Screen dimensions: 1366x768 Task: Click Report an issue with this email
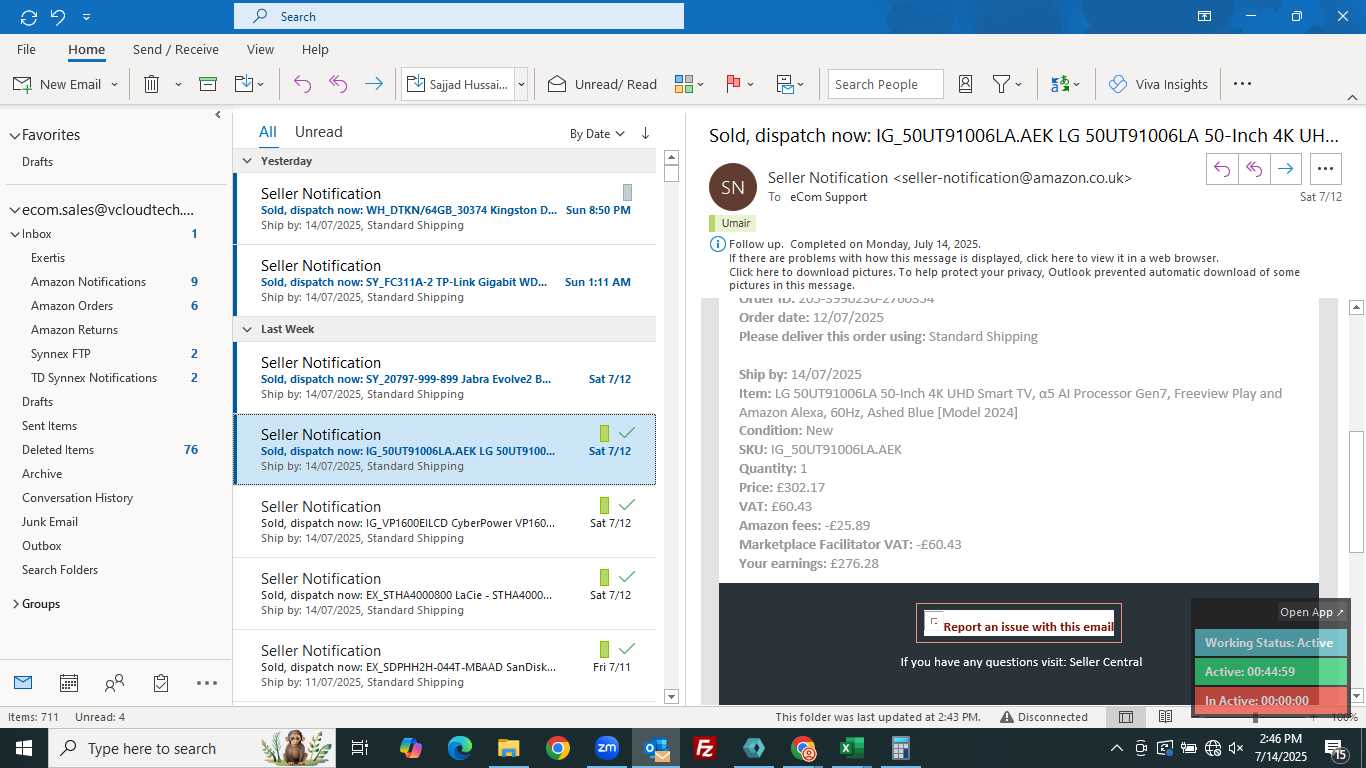coord(1028,627)
